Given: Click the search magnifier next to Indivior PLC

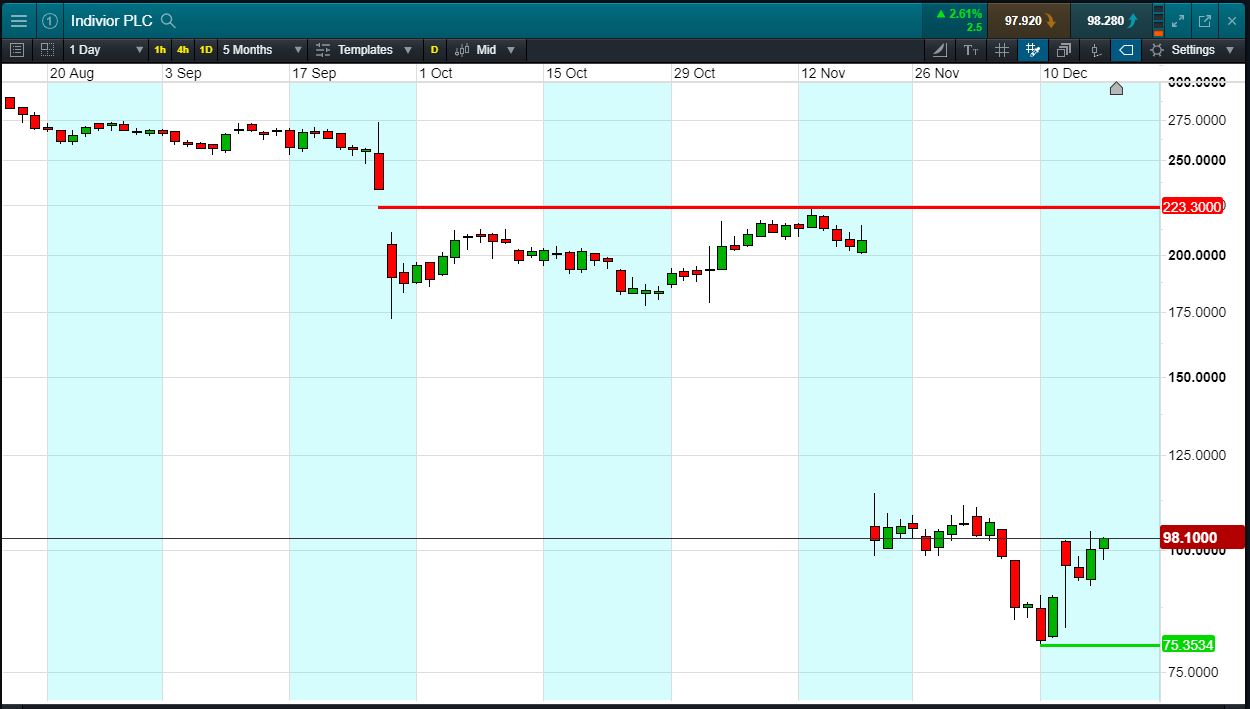Looking at the screenshot, I should click(x=168, y=20).
